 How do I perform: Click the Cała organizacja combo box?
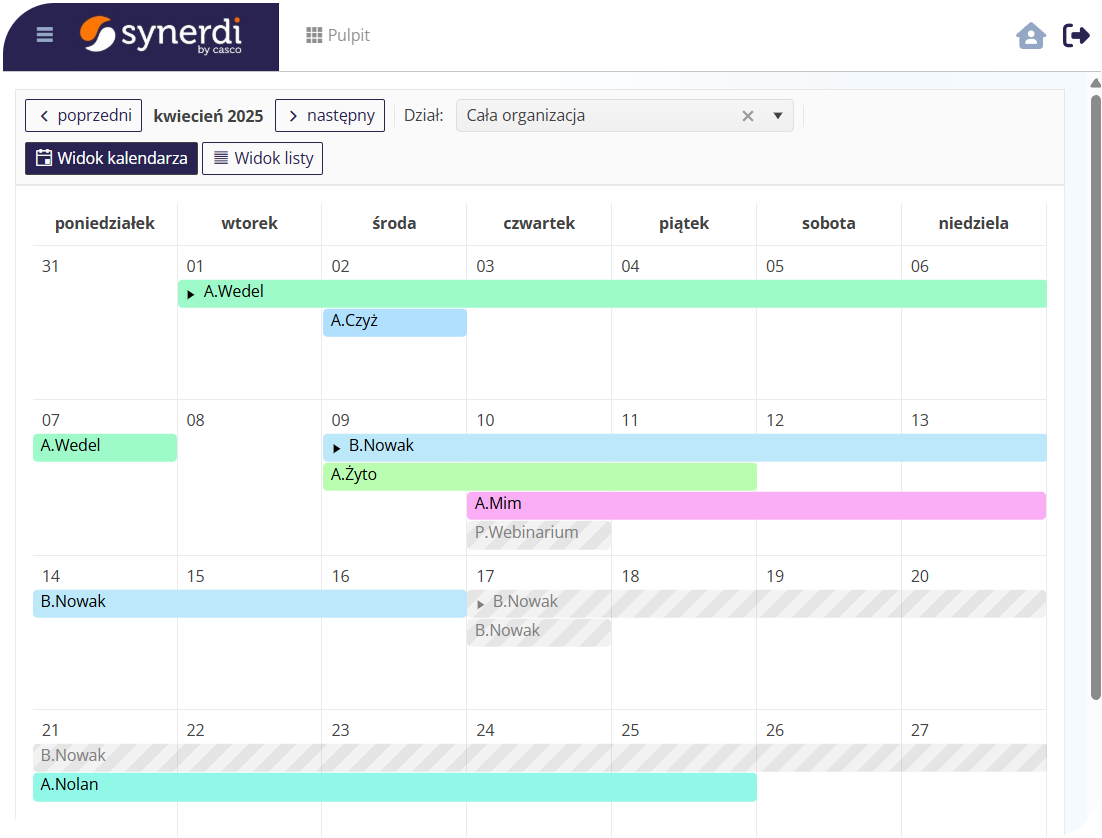pyautogui.click(x=624, y=115)
